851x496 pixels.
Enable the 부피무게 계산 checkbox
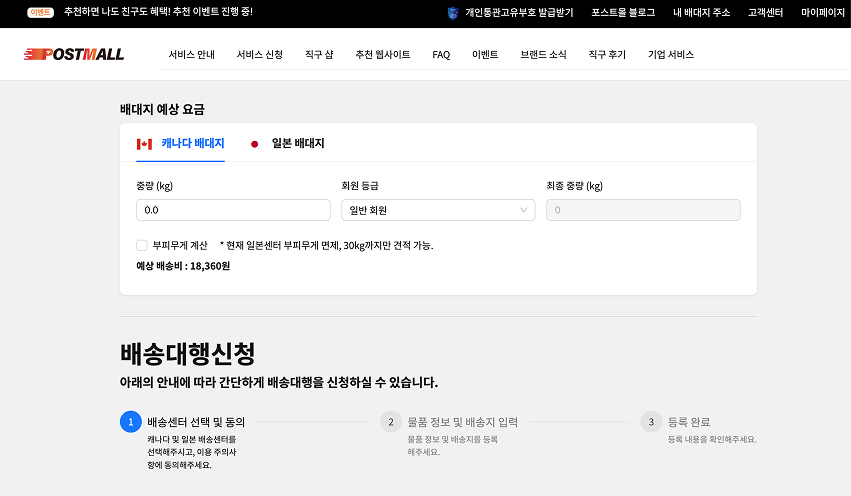tap(142, 245)
